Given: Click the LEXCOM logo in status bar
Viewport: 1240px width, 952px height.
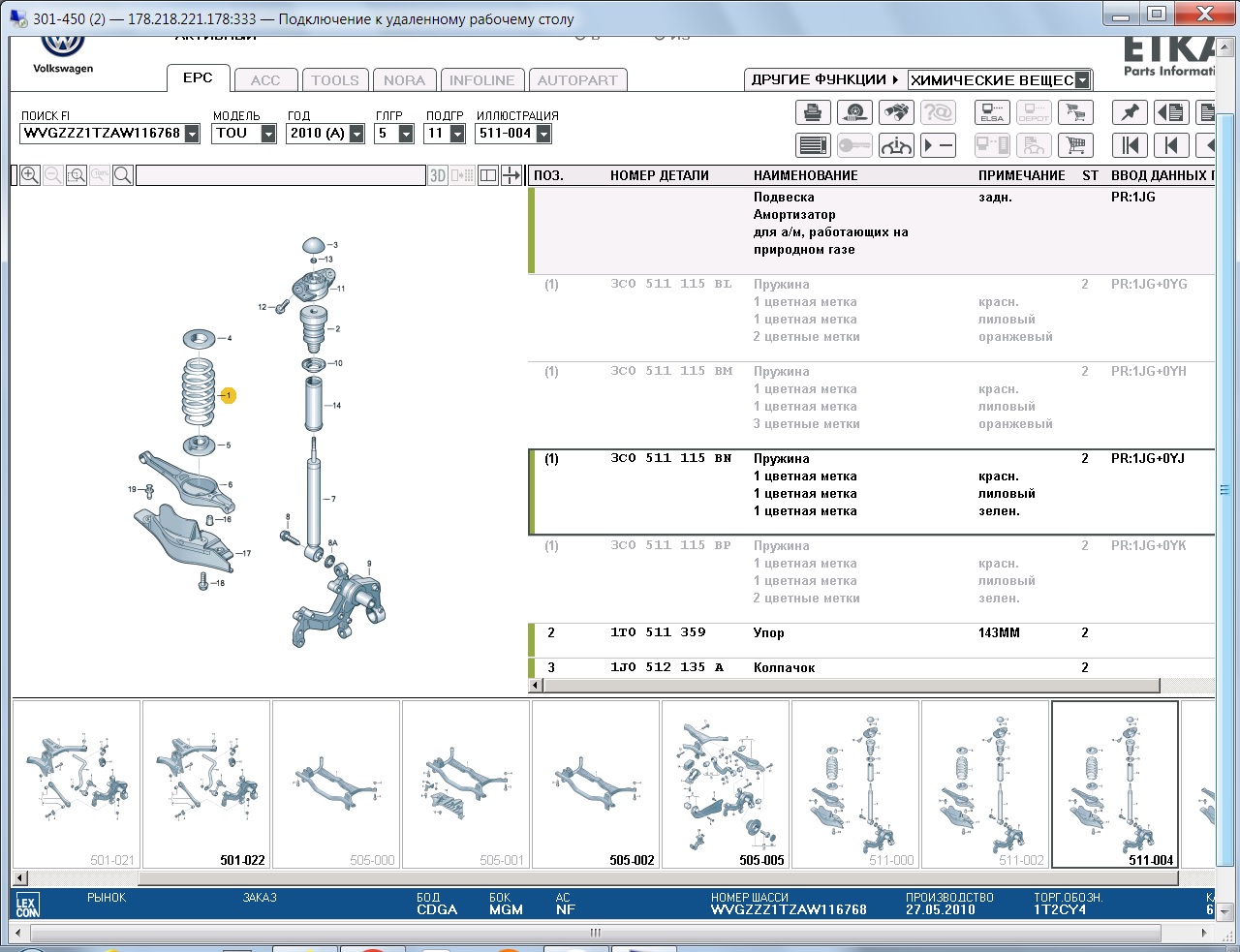Looking at the screenshot, I should click(x=28, y=906).
